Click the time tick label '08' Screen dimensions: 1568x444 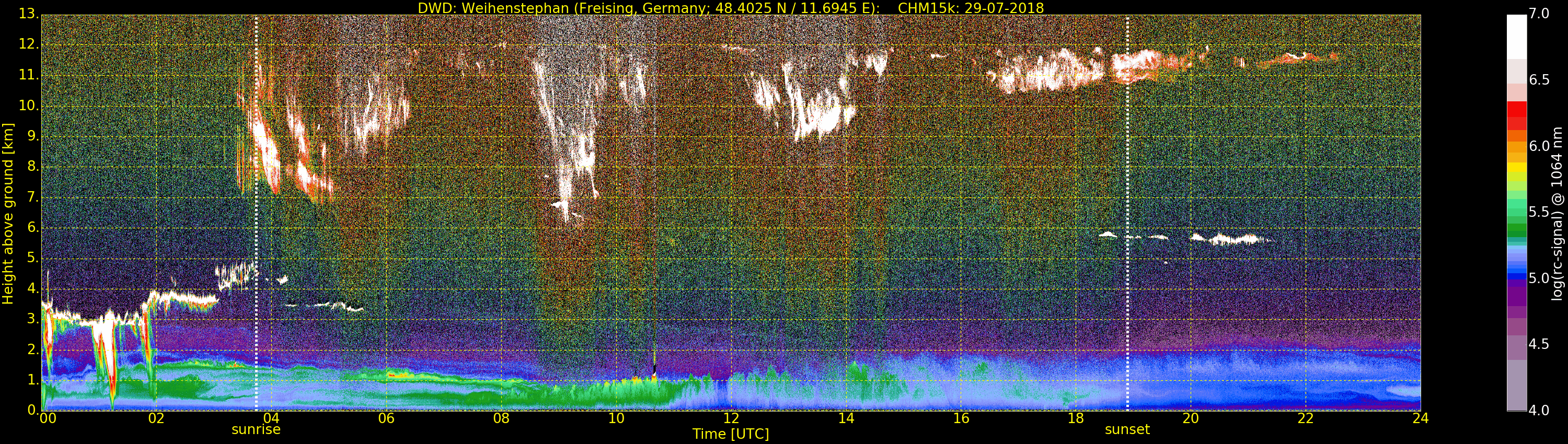[501, 418]
